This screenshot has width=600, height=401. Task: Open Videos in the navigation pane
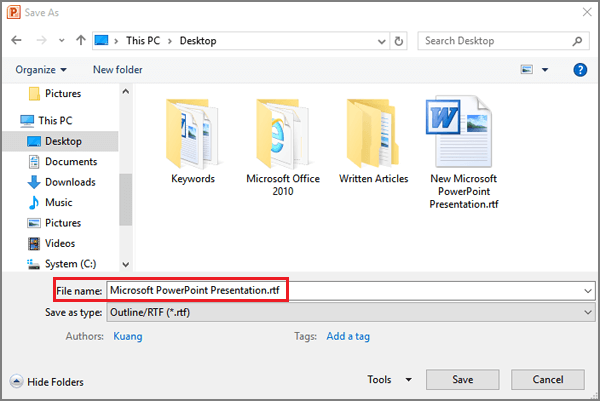(x=51, y=243)
